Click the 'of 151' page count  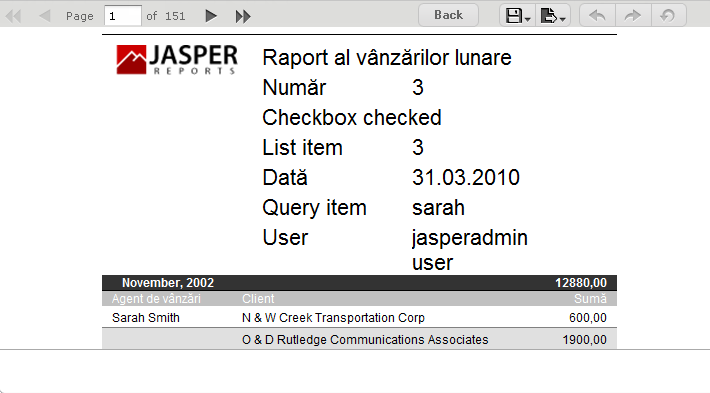click(x=166, y=16)
